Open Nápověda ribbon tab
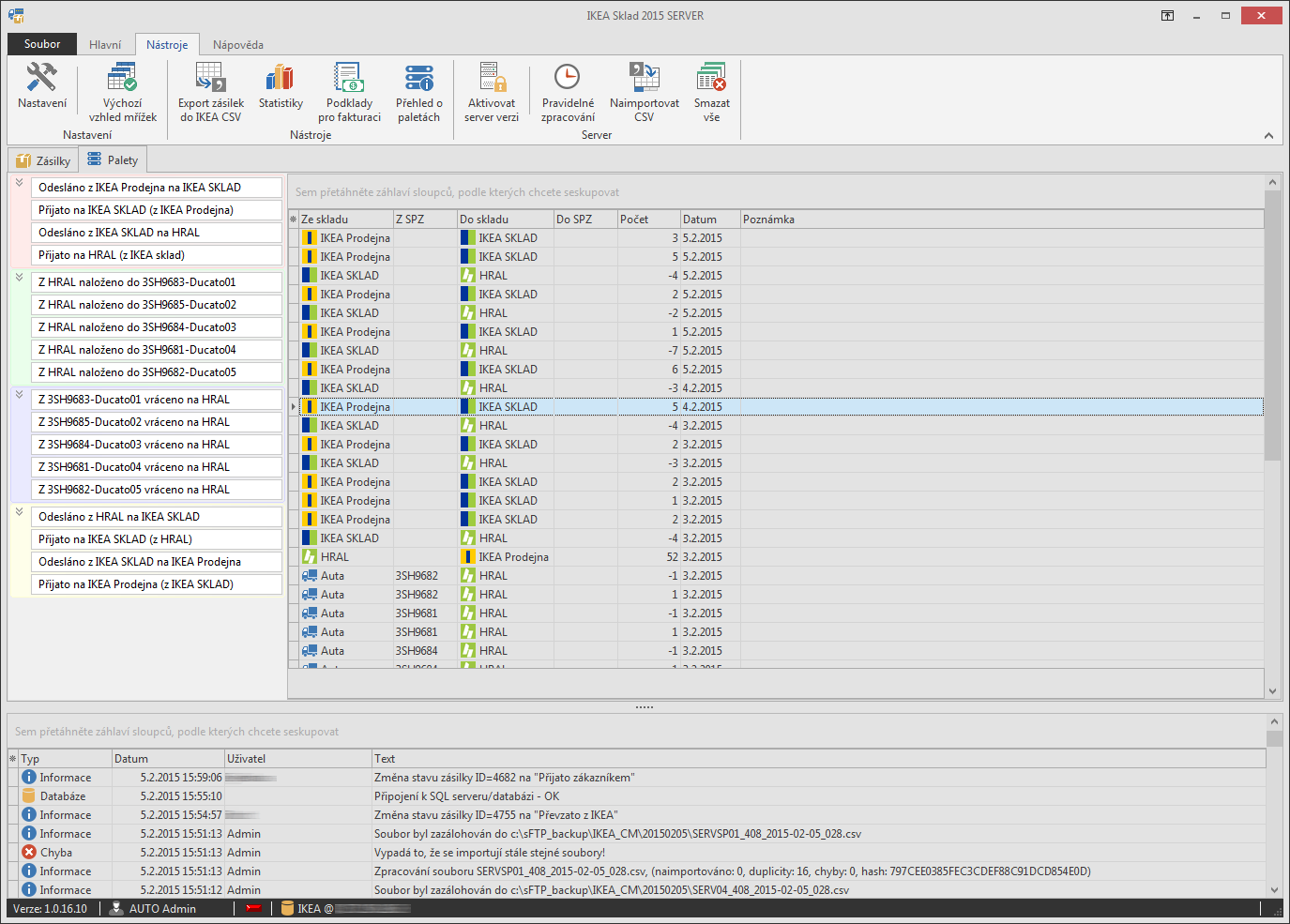Screen dimensions: 1290x924 point(238,44)
